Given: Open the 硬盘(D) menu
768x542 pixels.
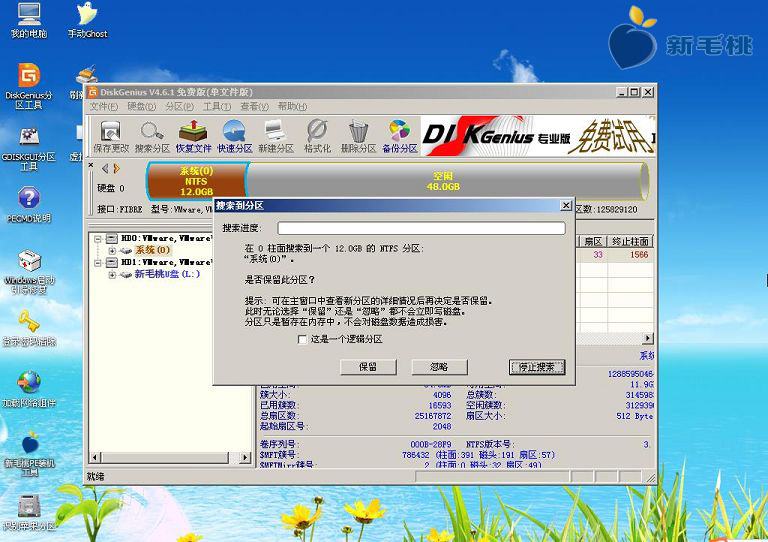Looking at the screenshot, I should (x=141, y=106).
